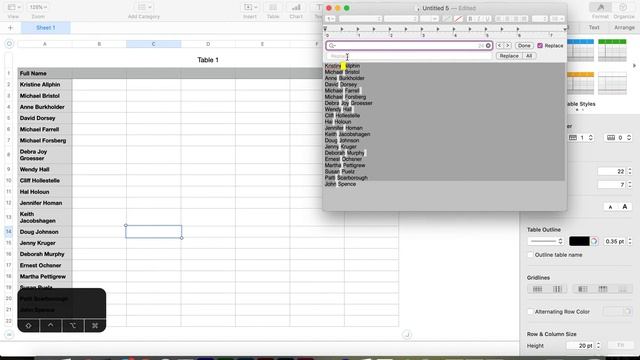
Task: Toggle the Replace checkbox in find bar
Action: 540,46
